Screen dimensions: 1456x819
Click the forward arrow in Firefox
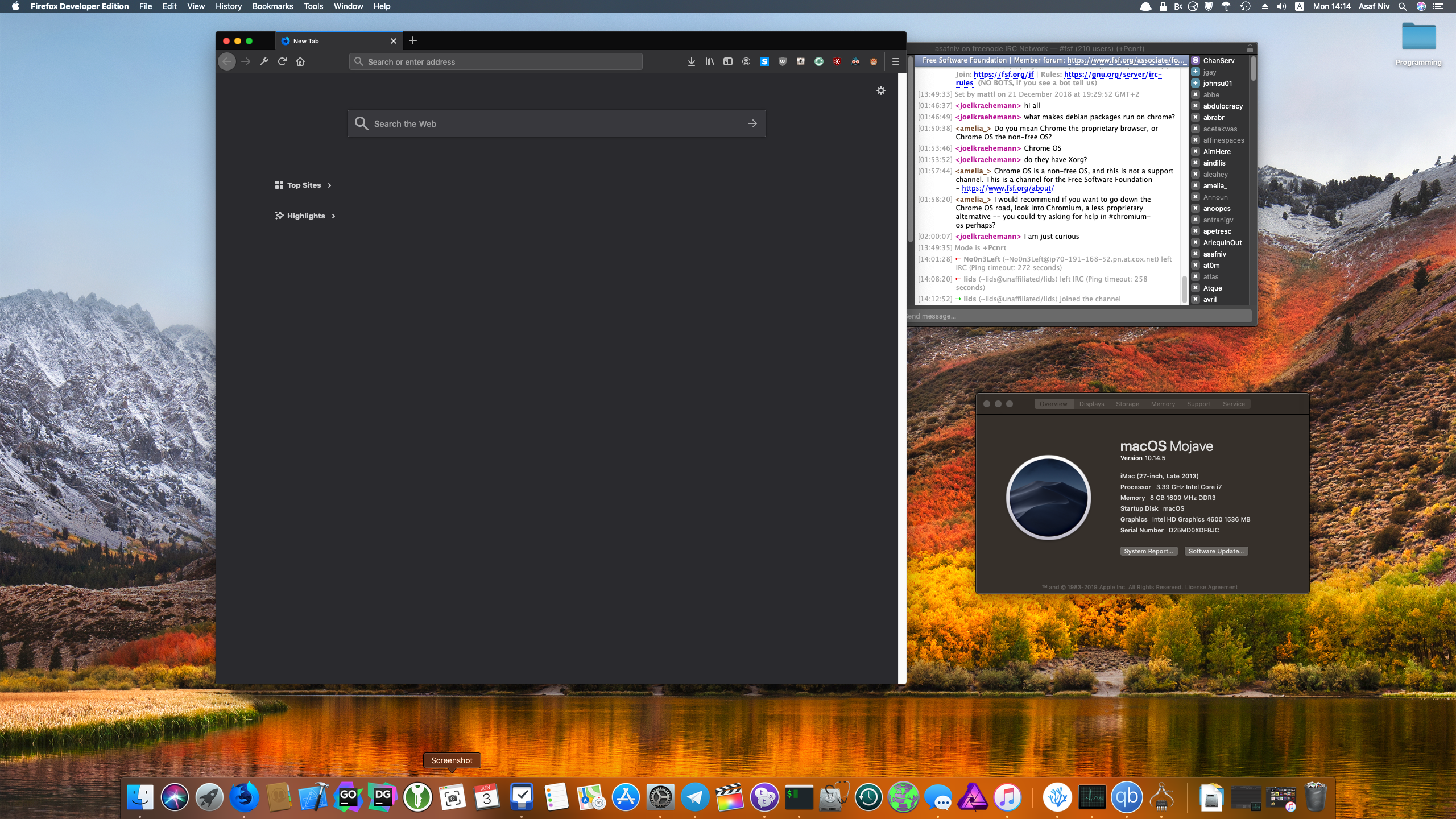pyautogui.click(x=246, y=61)
